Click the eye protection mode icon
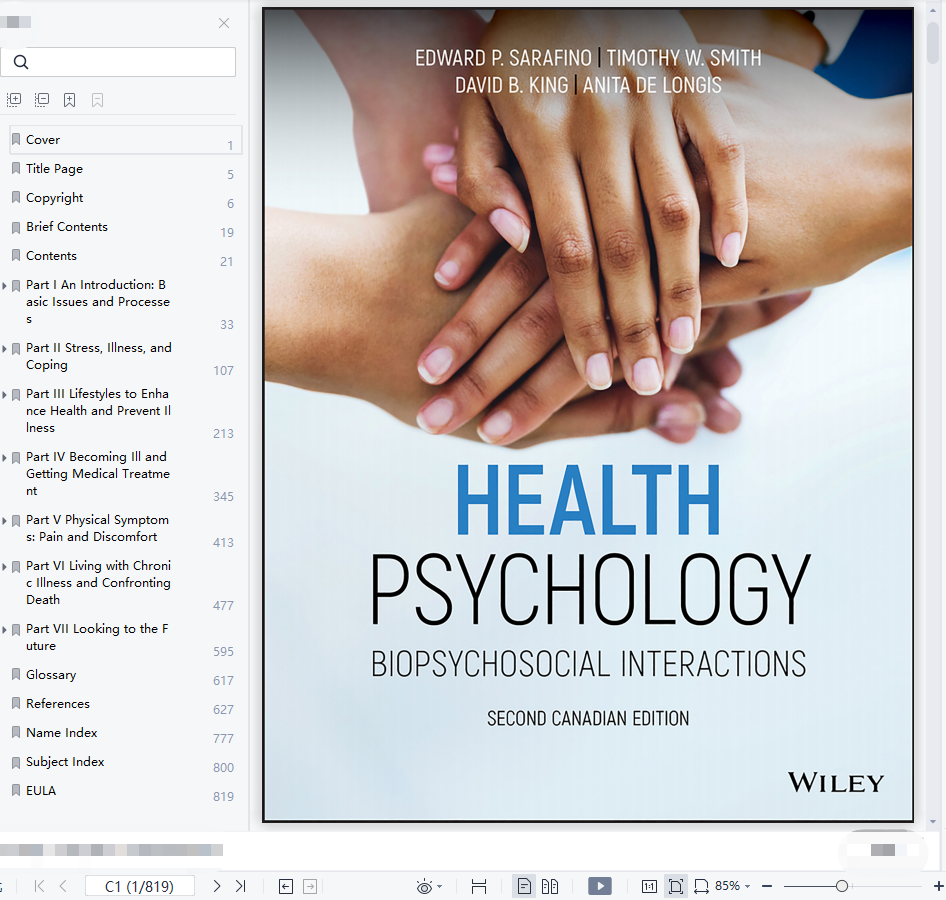The image size is (946, 900). (x=424, y=886)
